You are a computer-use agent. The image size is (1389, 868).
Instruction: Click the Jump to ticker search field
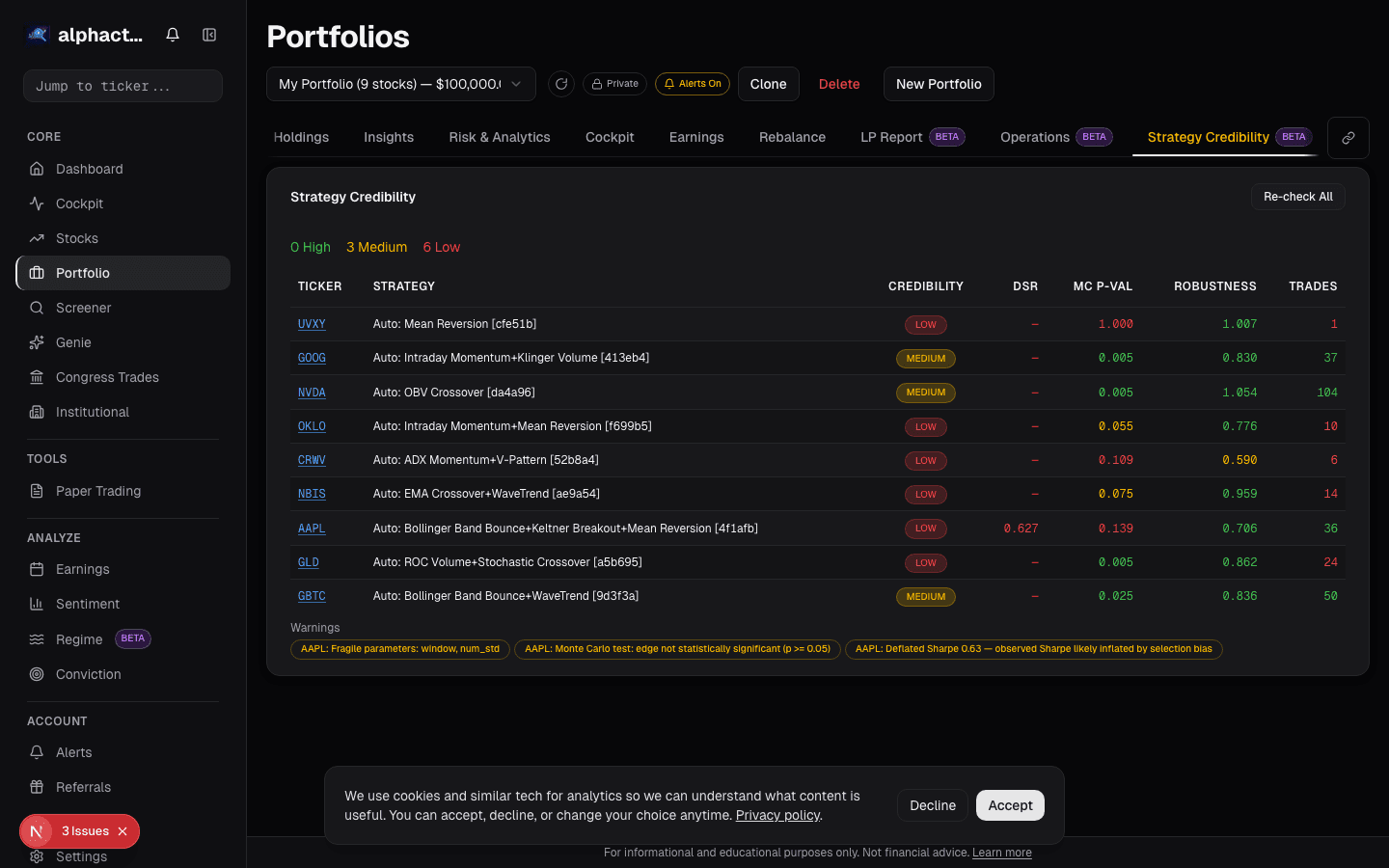pos(123,86)
